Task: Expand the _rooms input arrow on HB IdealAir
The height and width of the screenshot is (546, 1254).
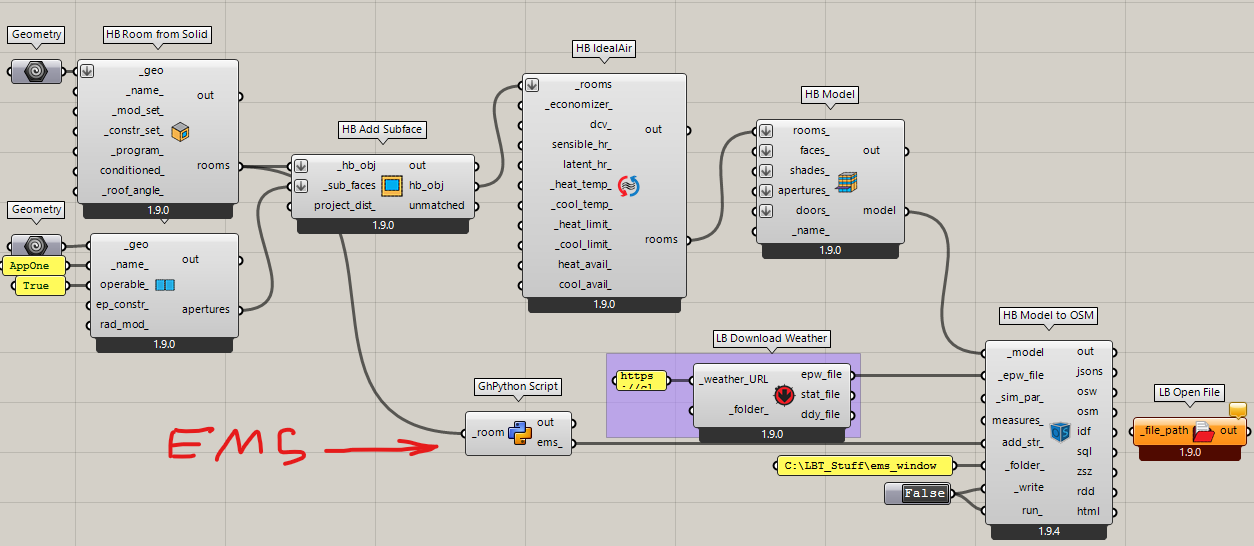Action: [x=532, y=85]
